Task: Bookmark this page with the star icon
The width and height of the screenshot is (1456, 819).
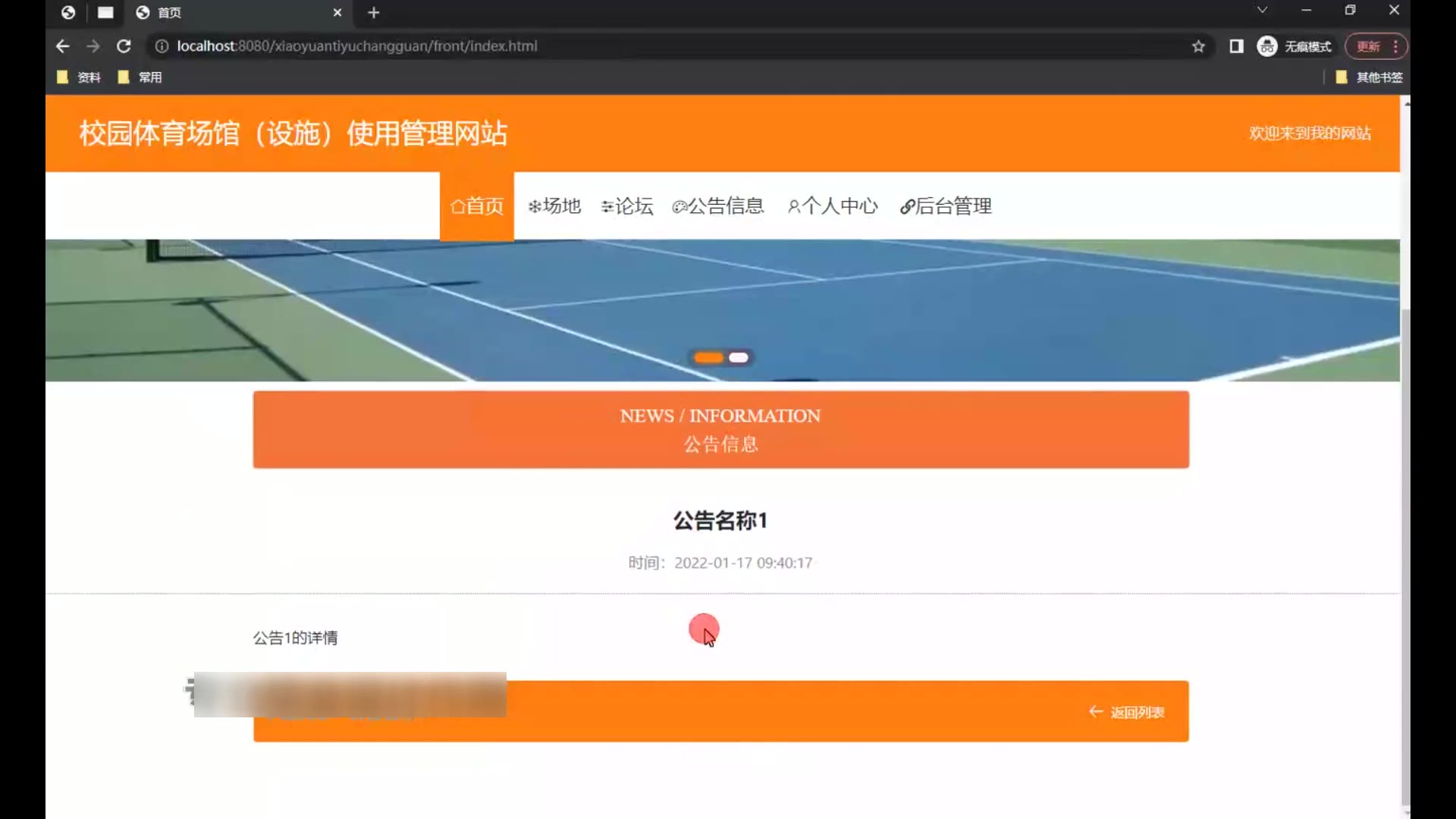Action: coord(1198,46)
